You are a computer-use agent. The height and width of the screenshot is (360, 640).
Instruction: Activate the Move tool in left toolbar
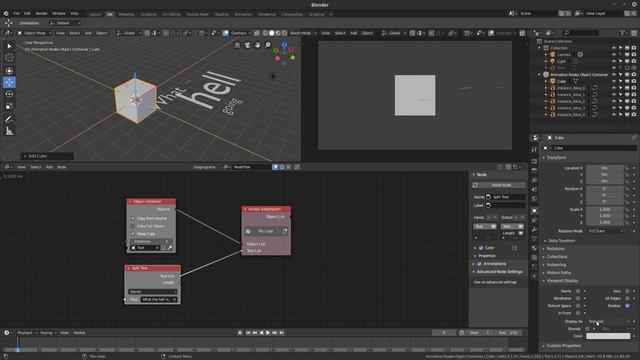point(9,82)
